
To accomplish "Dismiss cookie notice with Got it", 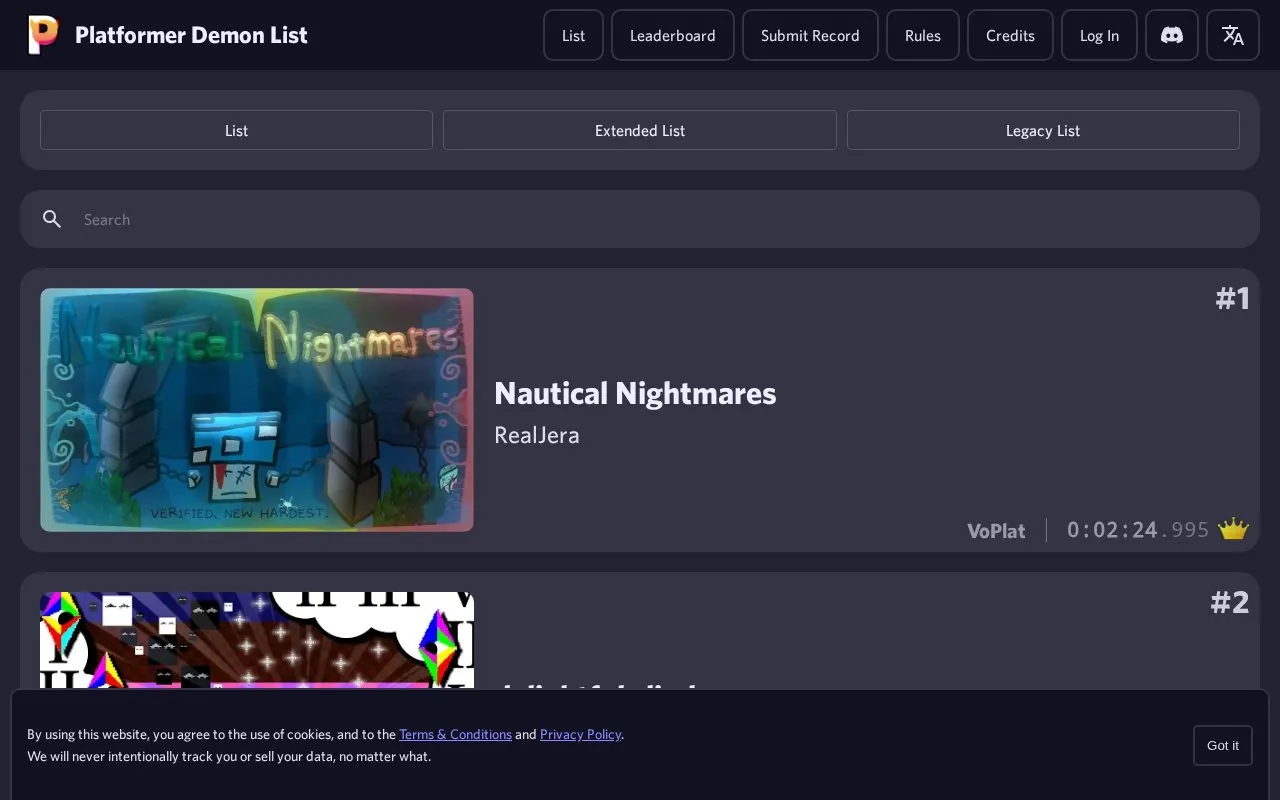I will click(1223, 745).
